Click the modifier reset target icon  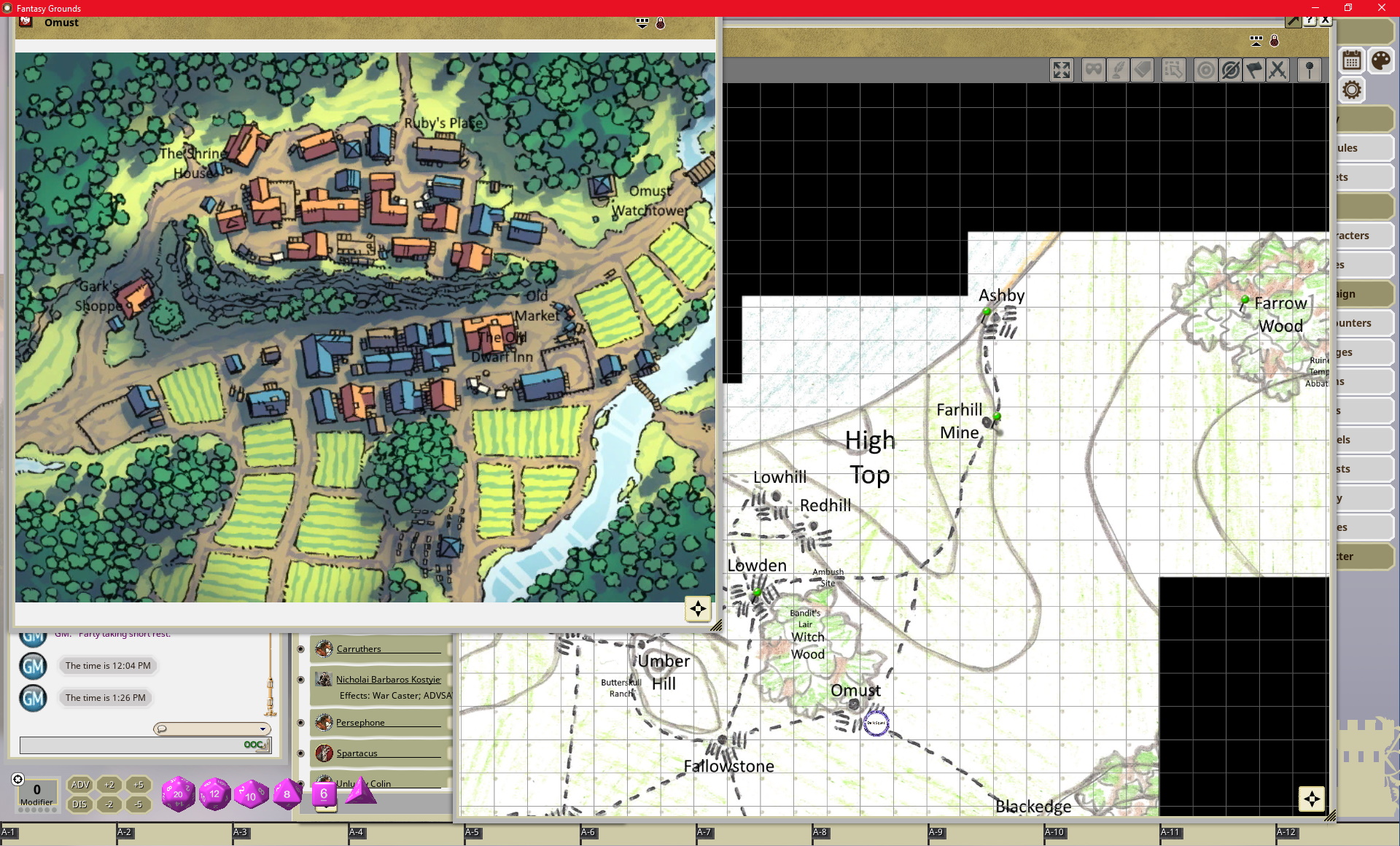tap(18, 779)
